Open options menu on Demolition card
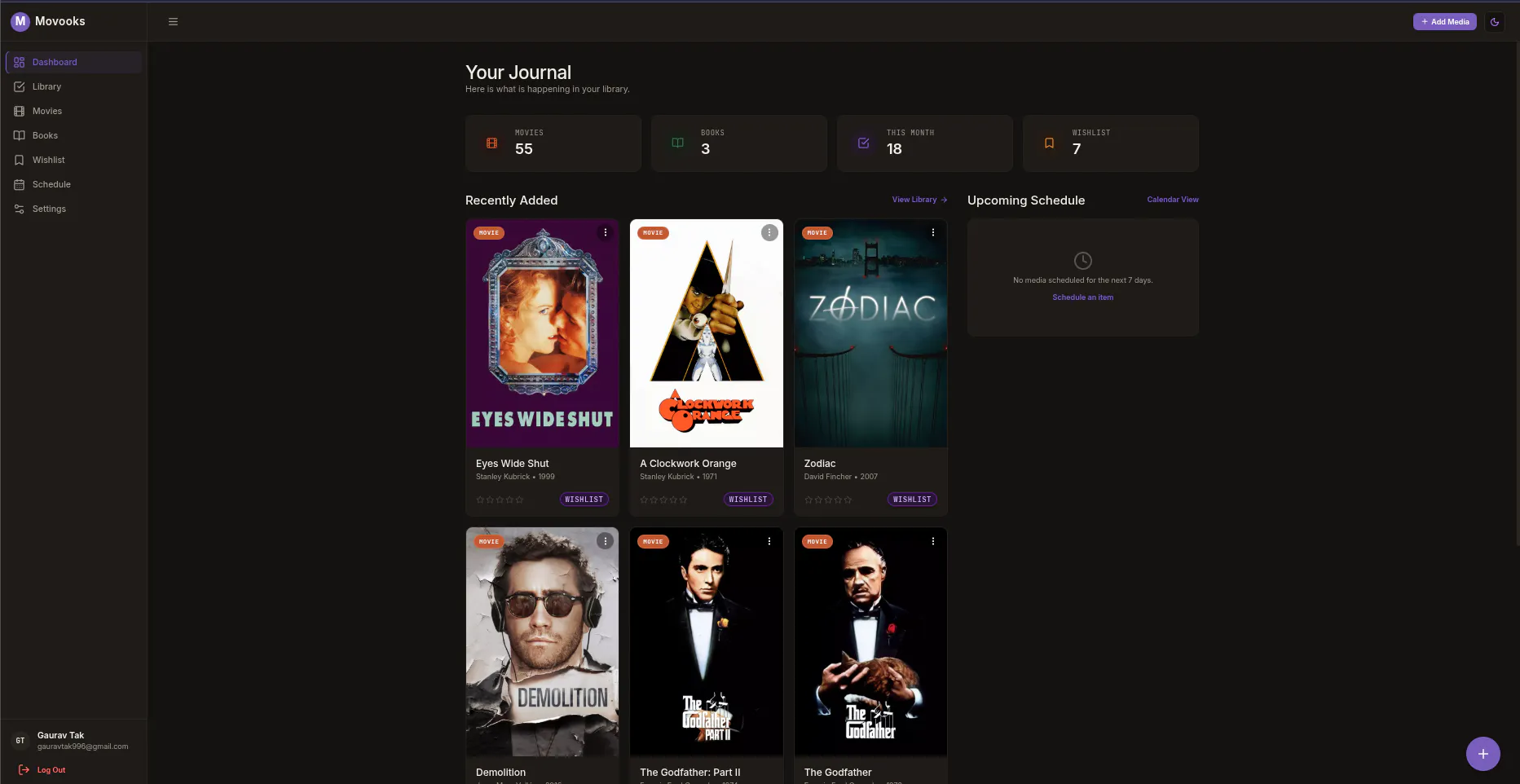Screen dimensions: 1520x784 (x=605, y=541)
